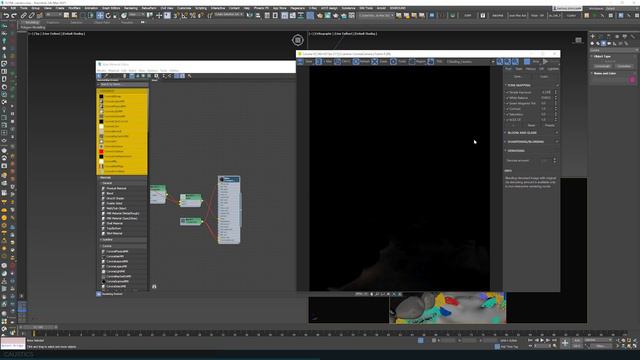Viewport: 640px width, 360px height.
Task: Click Reset button under tone mapping
Action: tap(531, 126)
